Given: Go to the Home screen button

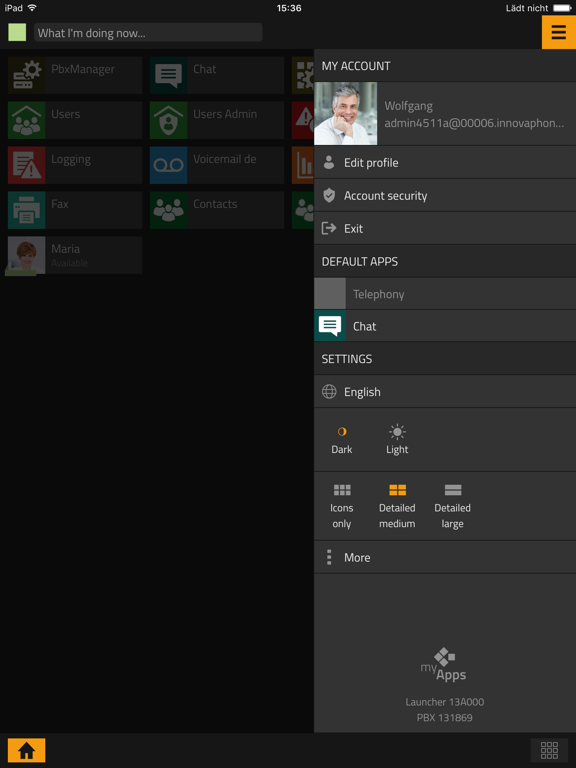Looking at the screenshot, I should click(26, 750).
